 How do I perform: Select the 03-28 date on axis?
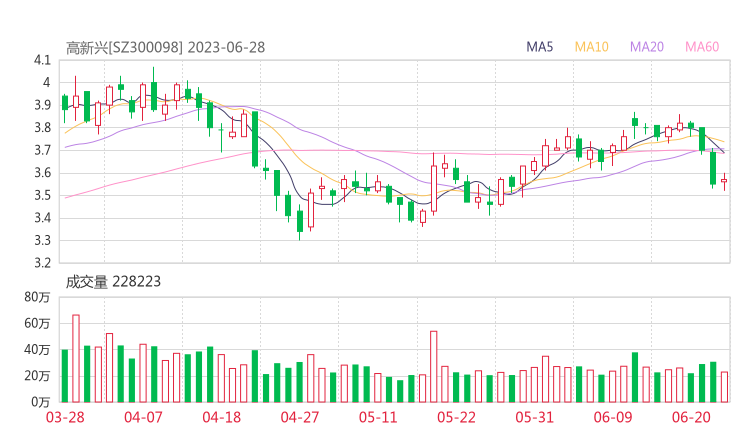65,417
